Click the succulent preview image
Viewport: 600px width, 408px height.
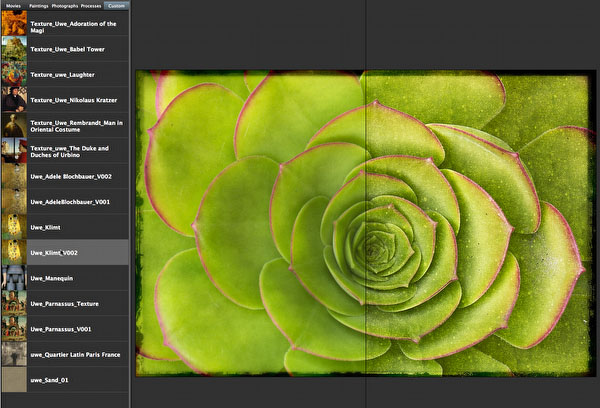366,223
